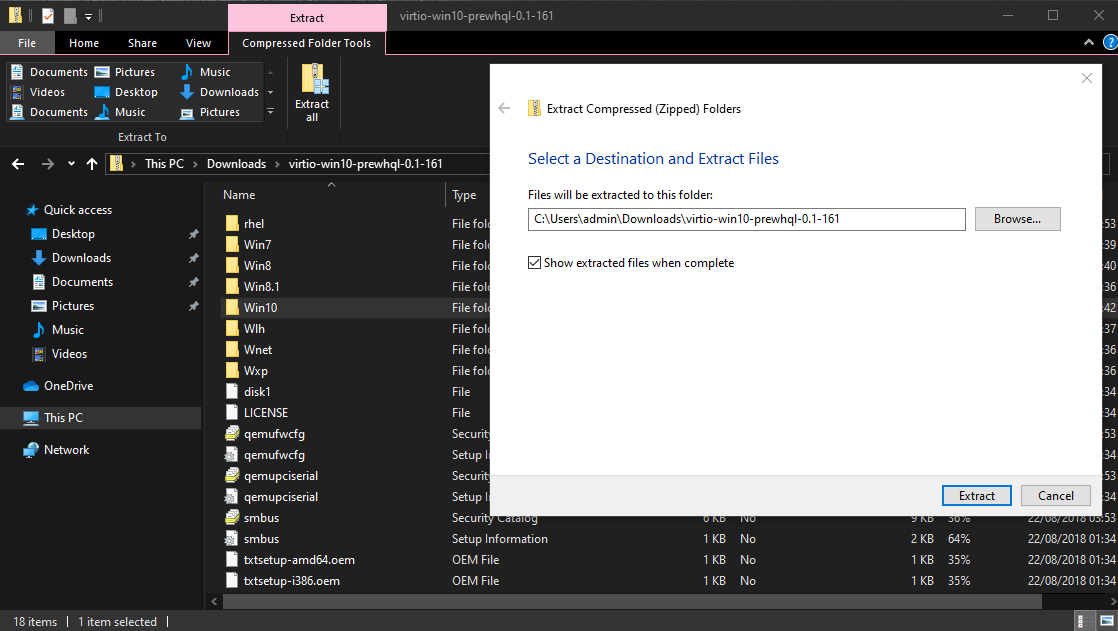
Task: Open Documents in the navigation pane
Action: point(72,282)
